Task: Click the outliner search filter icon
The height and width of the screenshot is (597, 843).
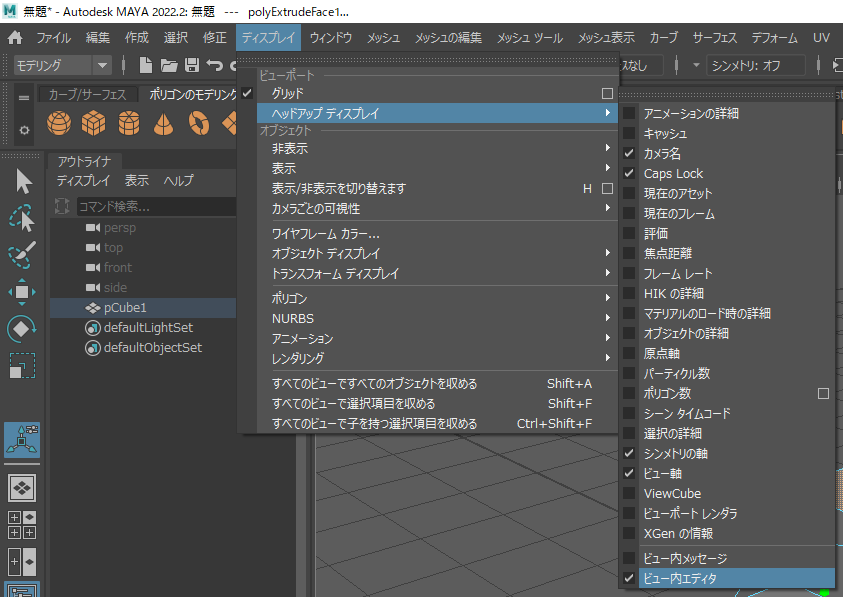Action: (x=62, y=206)
